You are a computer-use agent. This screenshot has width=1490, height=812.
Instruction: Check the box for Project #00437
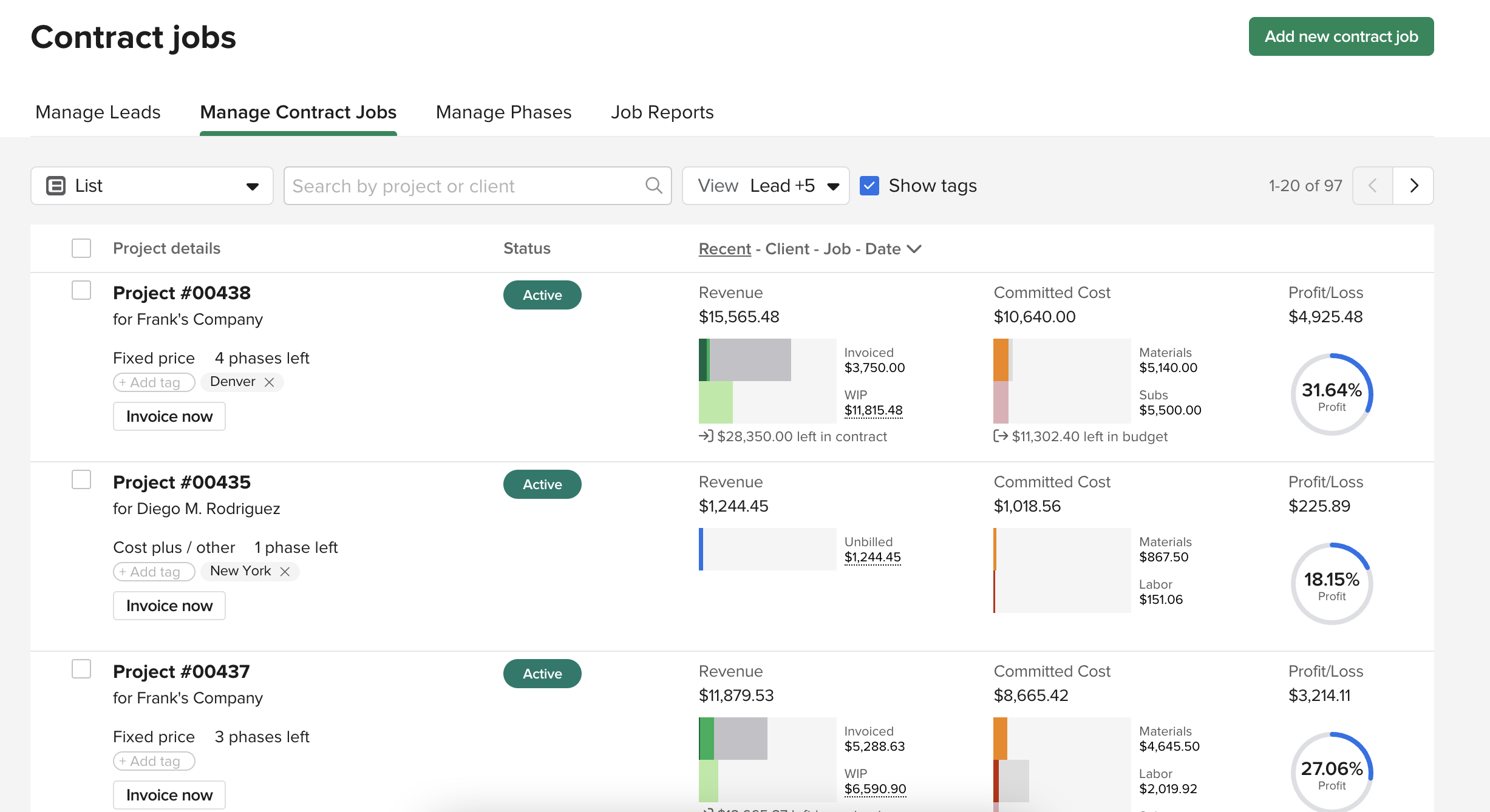81,669
